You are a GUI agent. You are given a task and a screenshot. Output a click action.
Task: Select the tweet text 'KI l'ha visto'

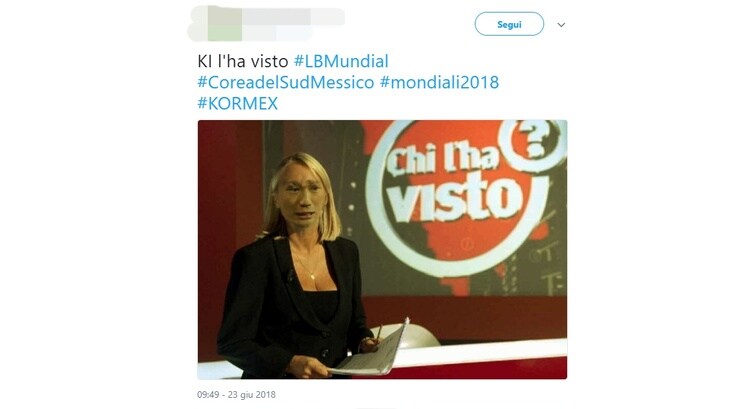(x=243, y=62)
